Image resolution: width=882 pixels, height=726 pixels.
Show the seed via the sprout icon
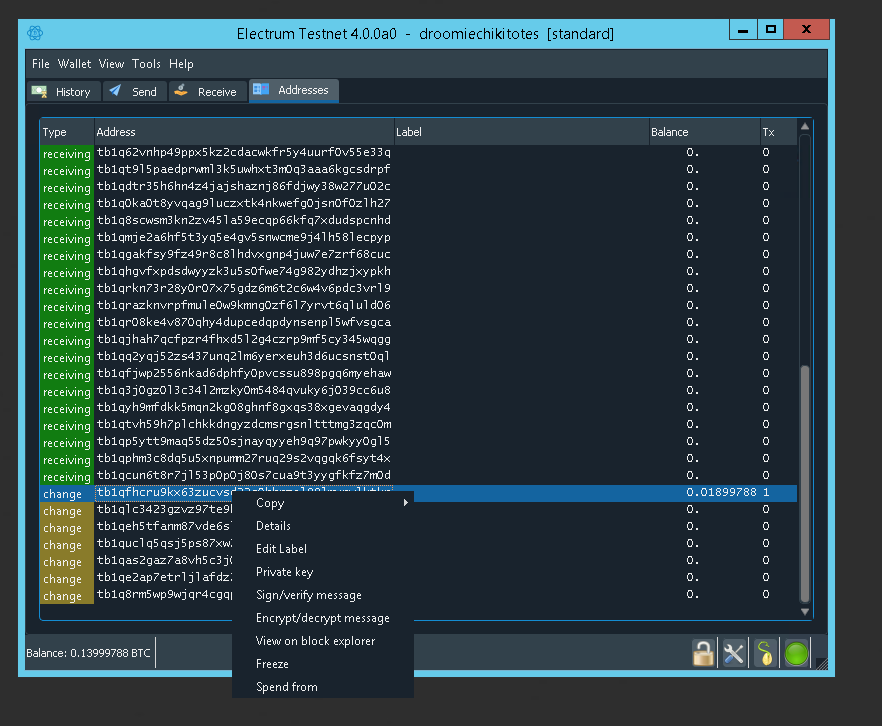[765, 653]
